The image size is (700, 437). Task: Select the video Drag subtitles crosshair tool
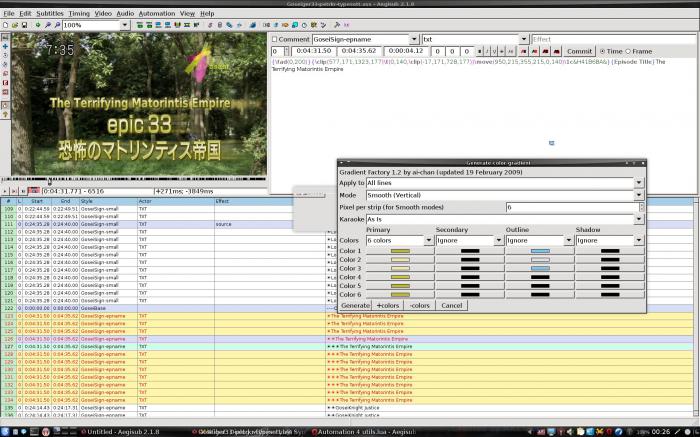[5, 46]
